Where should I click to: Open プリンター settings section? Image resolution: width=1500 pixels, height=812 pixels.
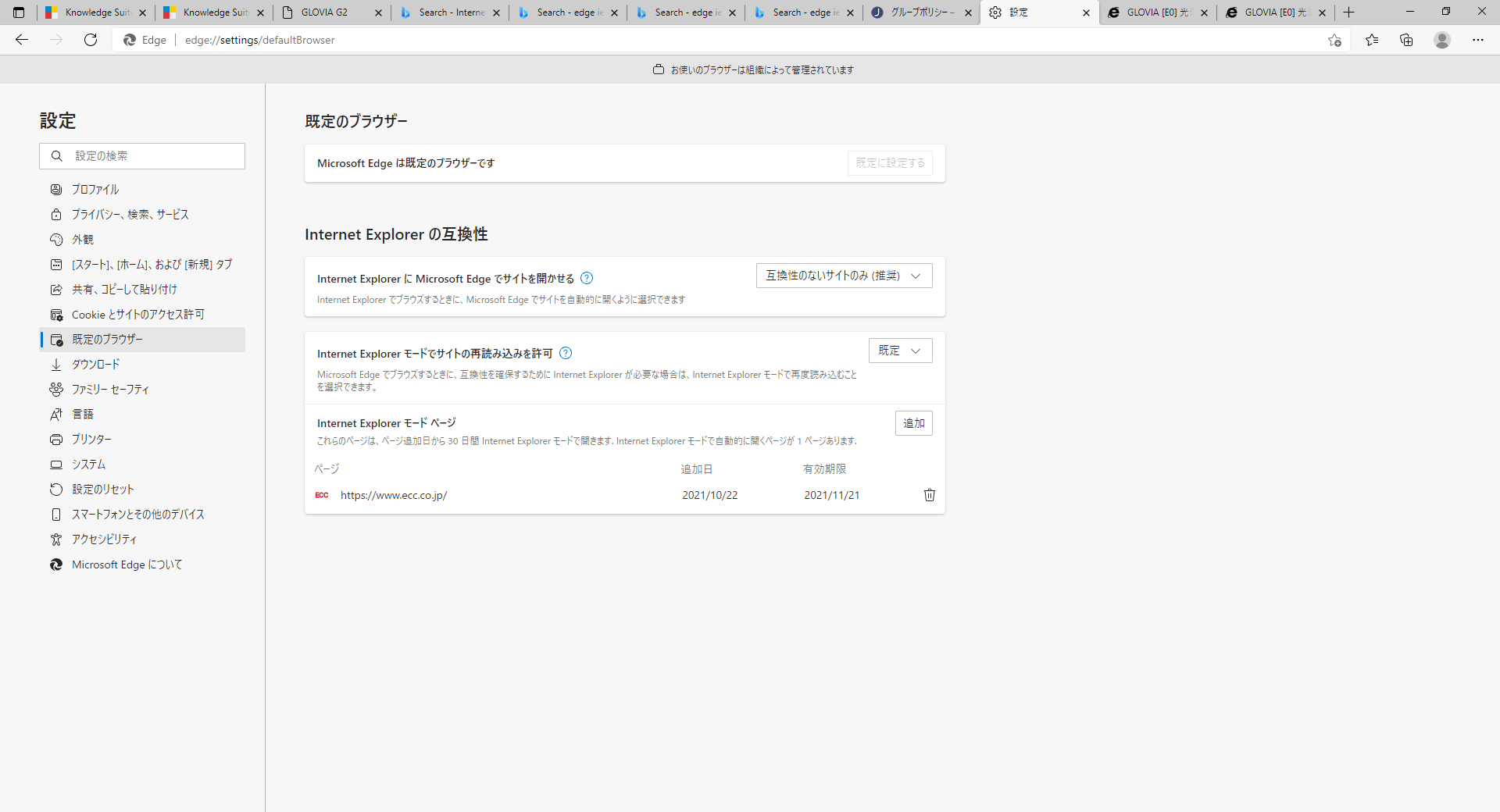[x=142, y=439]
